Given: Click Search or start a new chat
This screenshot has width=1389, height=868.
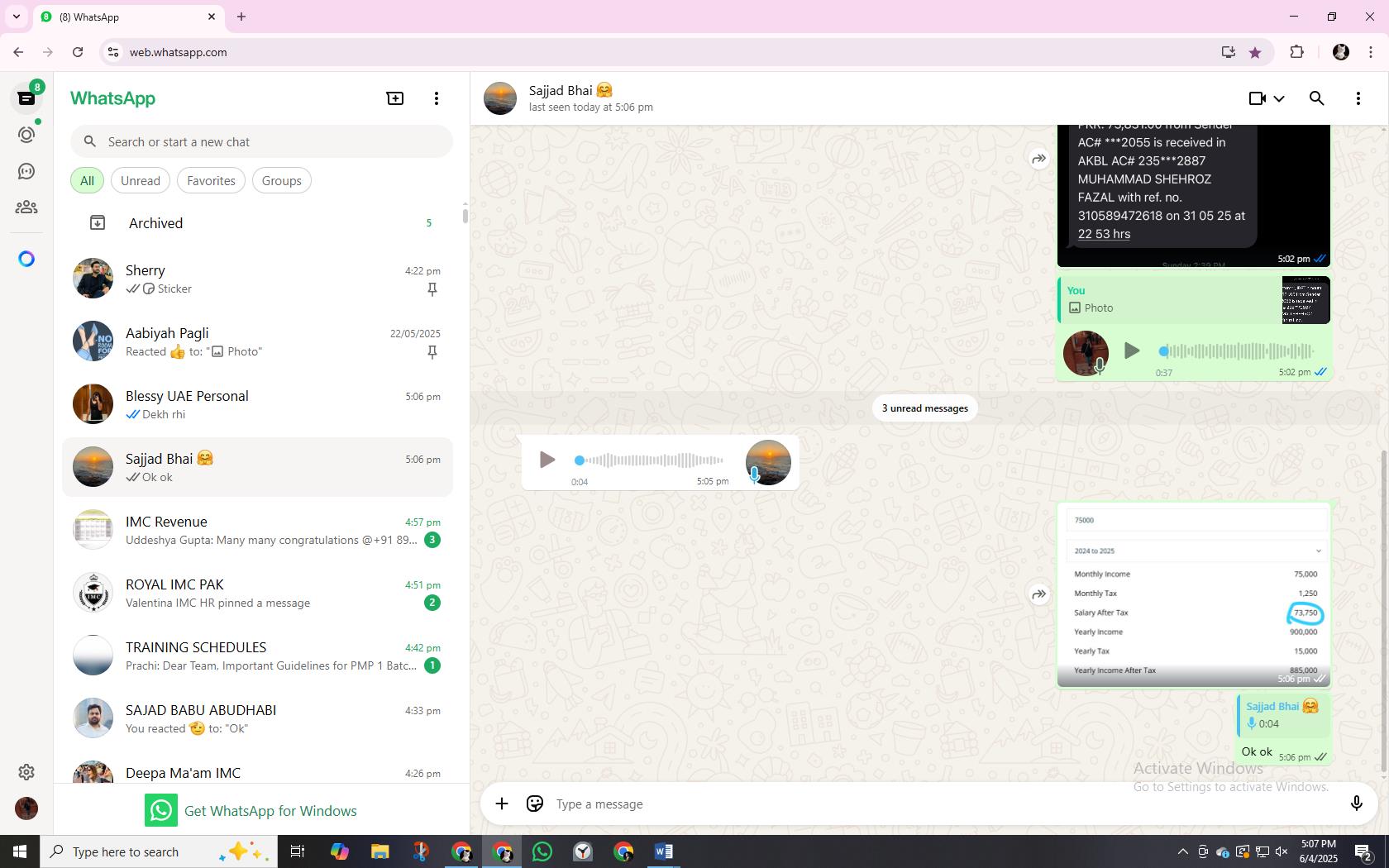Looking at the screenshot, I should tap(261, 141).
